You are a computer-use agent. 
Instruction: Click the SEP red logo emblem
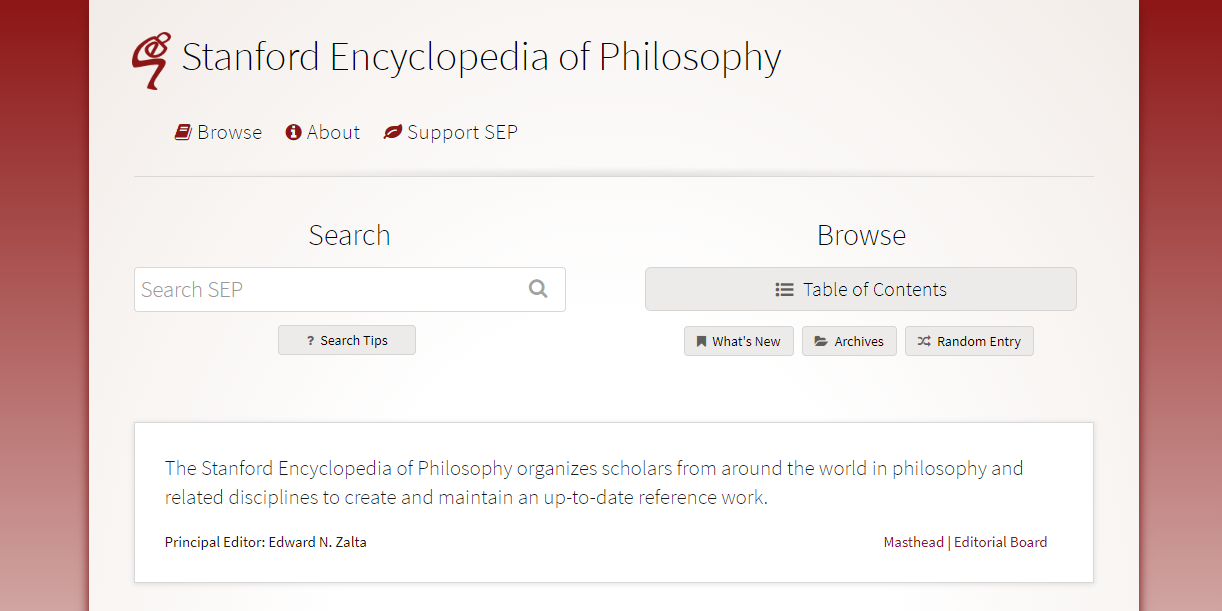(x=151, y=60)
